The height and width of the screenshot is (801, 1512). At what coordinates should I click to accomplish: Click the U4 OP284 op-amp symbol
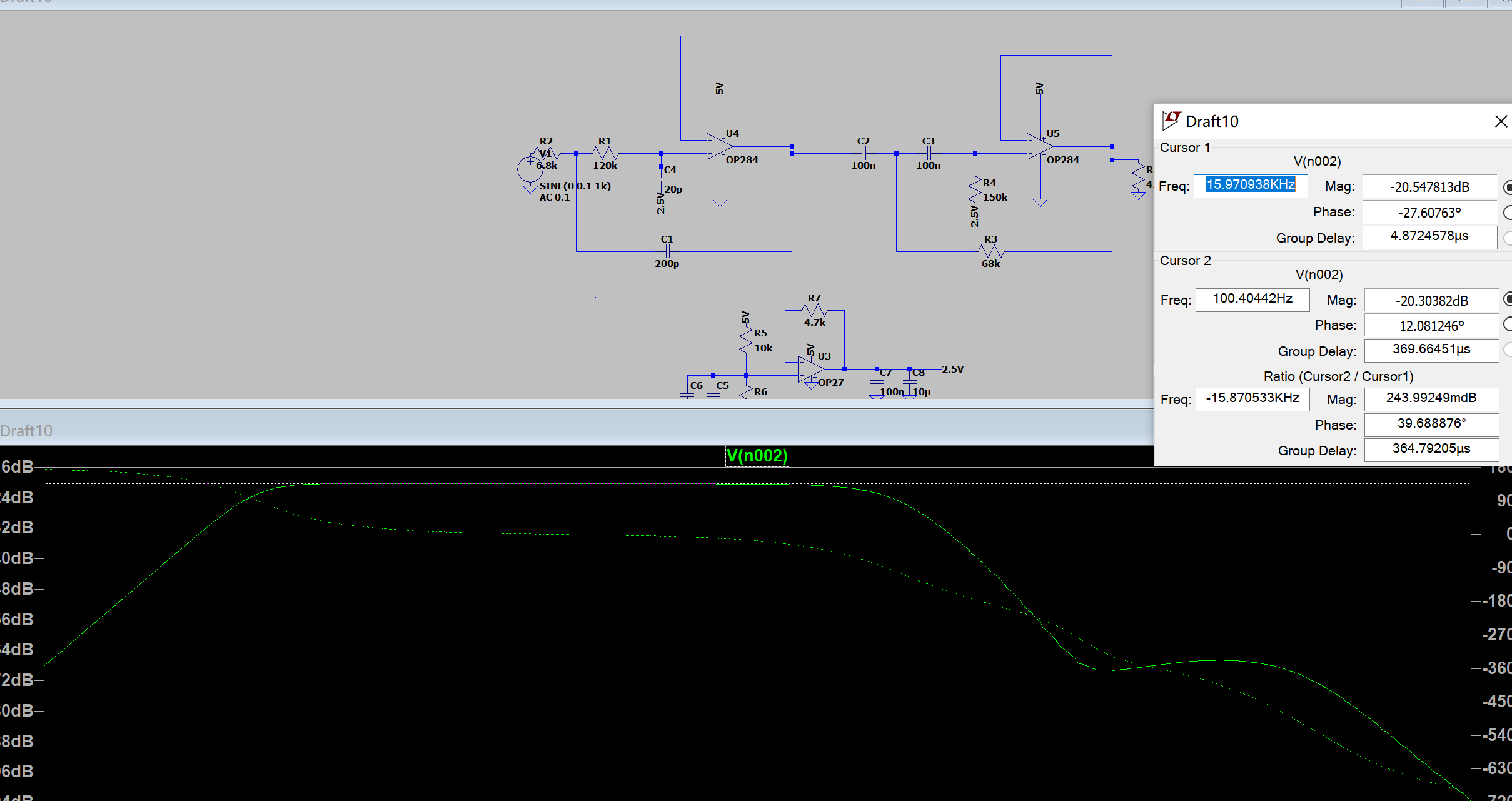tap(719, 147)
